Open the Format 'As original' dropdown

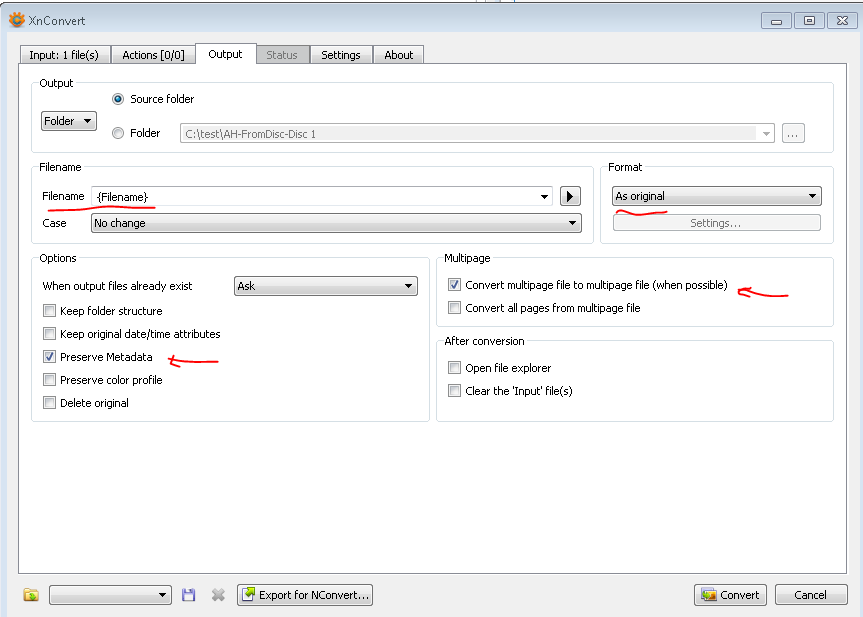tap(717, 196)
